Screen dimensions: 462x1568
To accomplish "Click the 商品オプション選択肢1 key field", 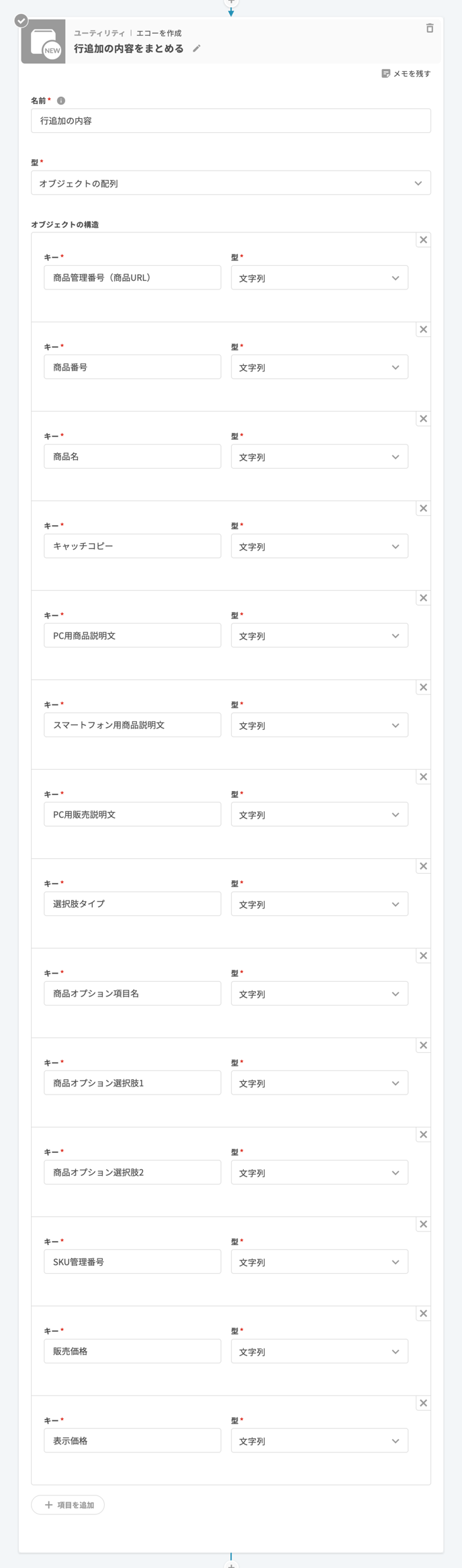I will [132, 1083].
